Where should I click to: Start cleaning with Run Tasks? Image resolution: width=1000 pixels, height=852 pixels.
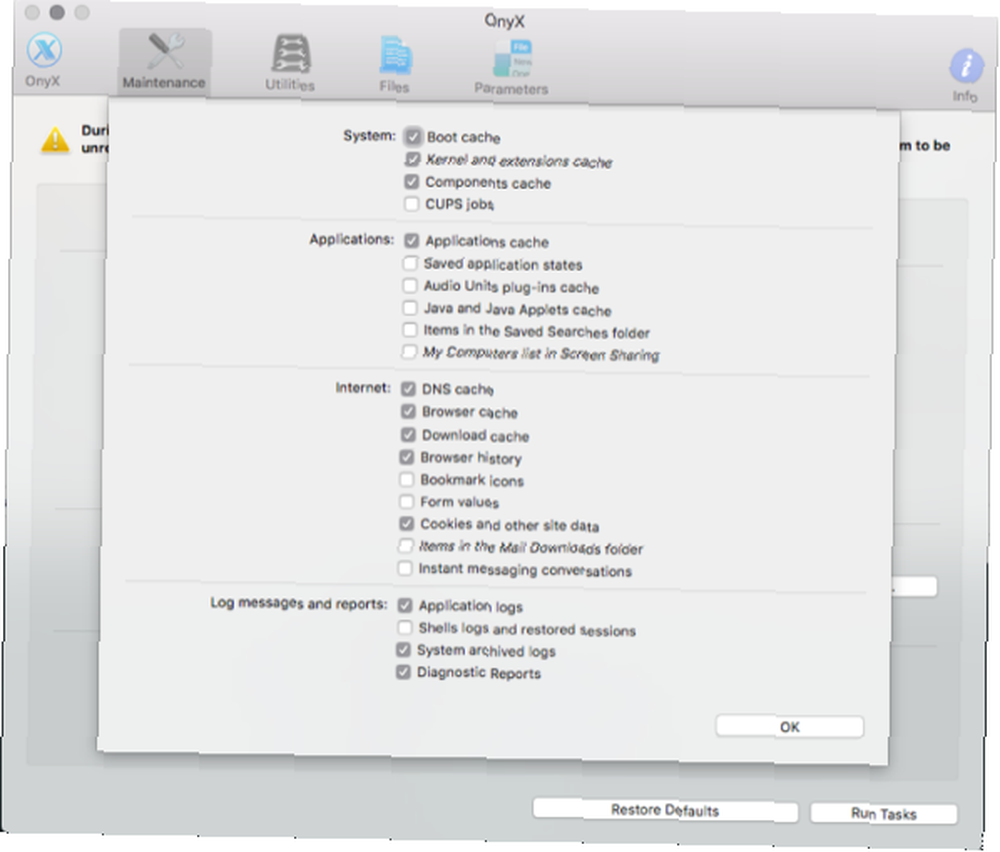[x=883, y=813]
